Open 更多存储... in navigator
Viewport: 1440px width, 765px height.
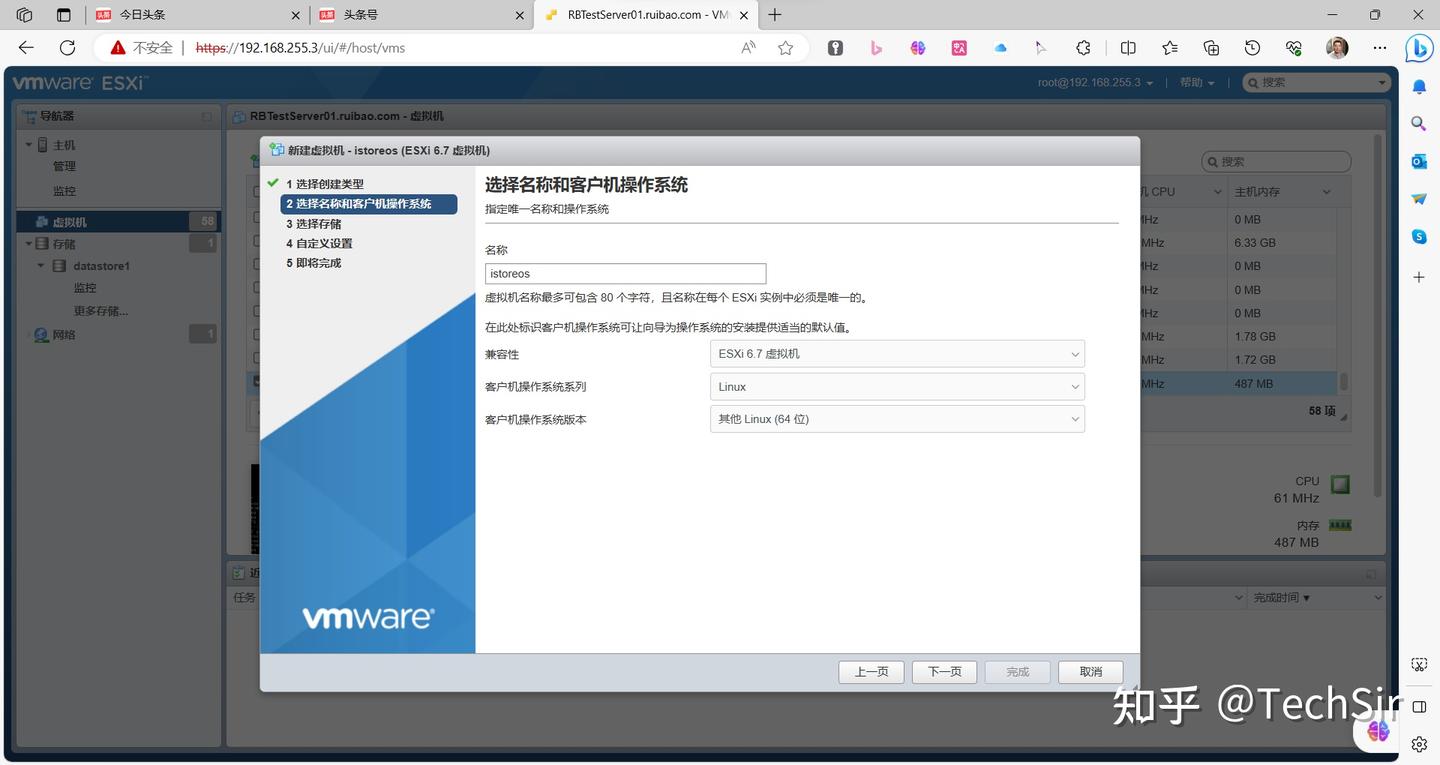(101, 311)
